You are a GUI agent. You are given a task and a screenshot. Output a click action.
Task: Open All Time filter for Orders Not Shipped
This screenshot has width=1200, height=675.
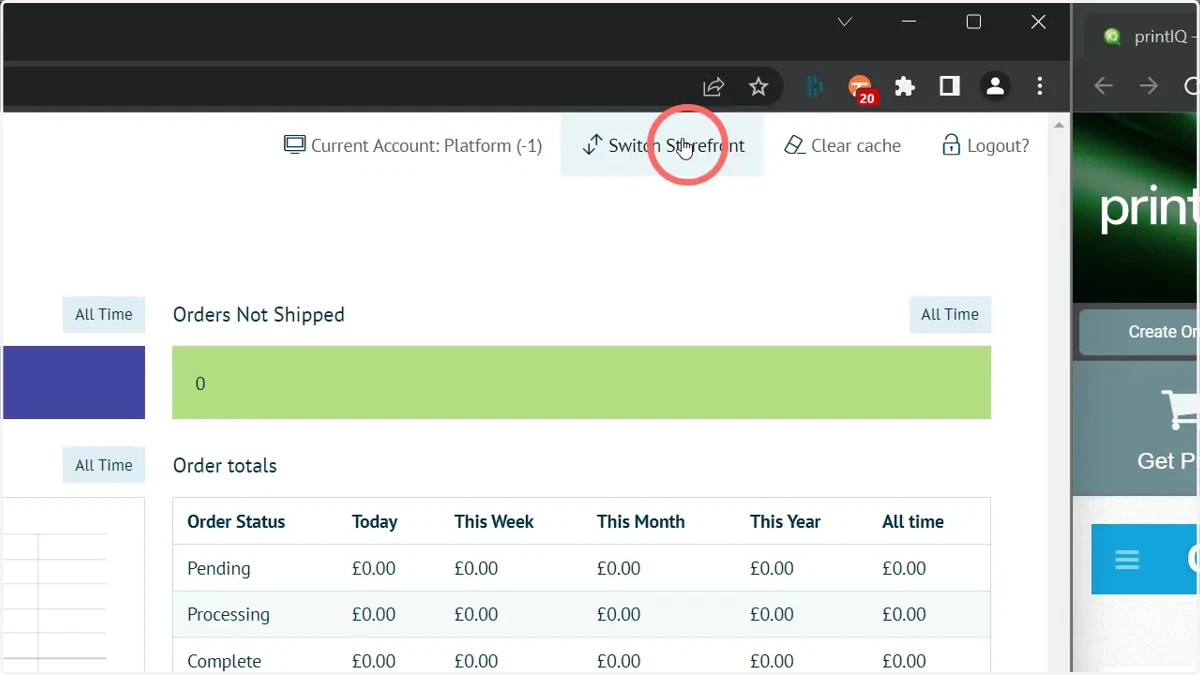[x=950, y=314]
